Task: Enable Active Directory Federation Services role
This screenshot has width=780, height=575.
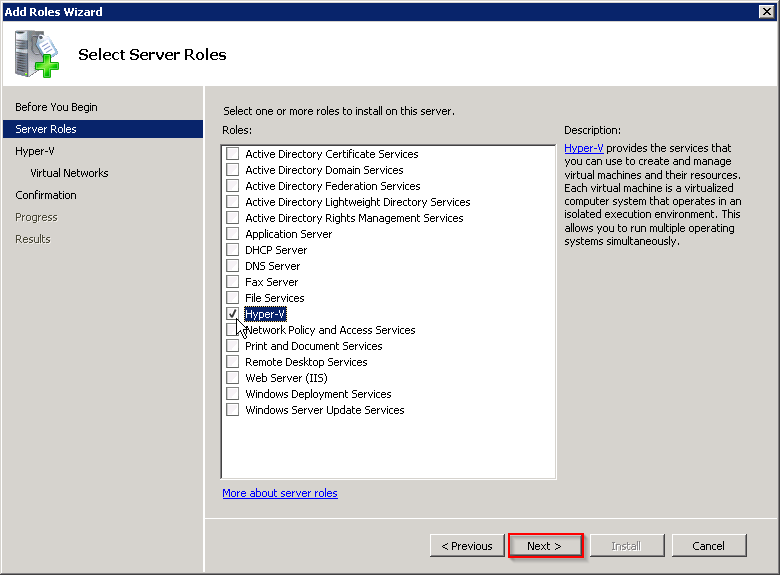Action: 232,186
